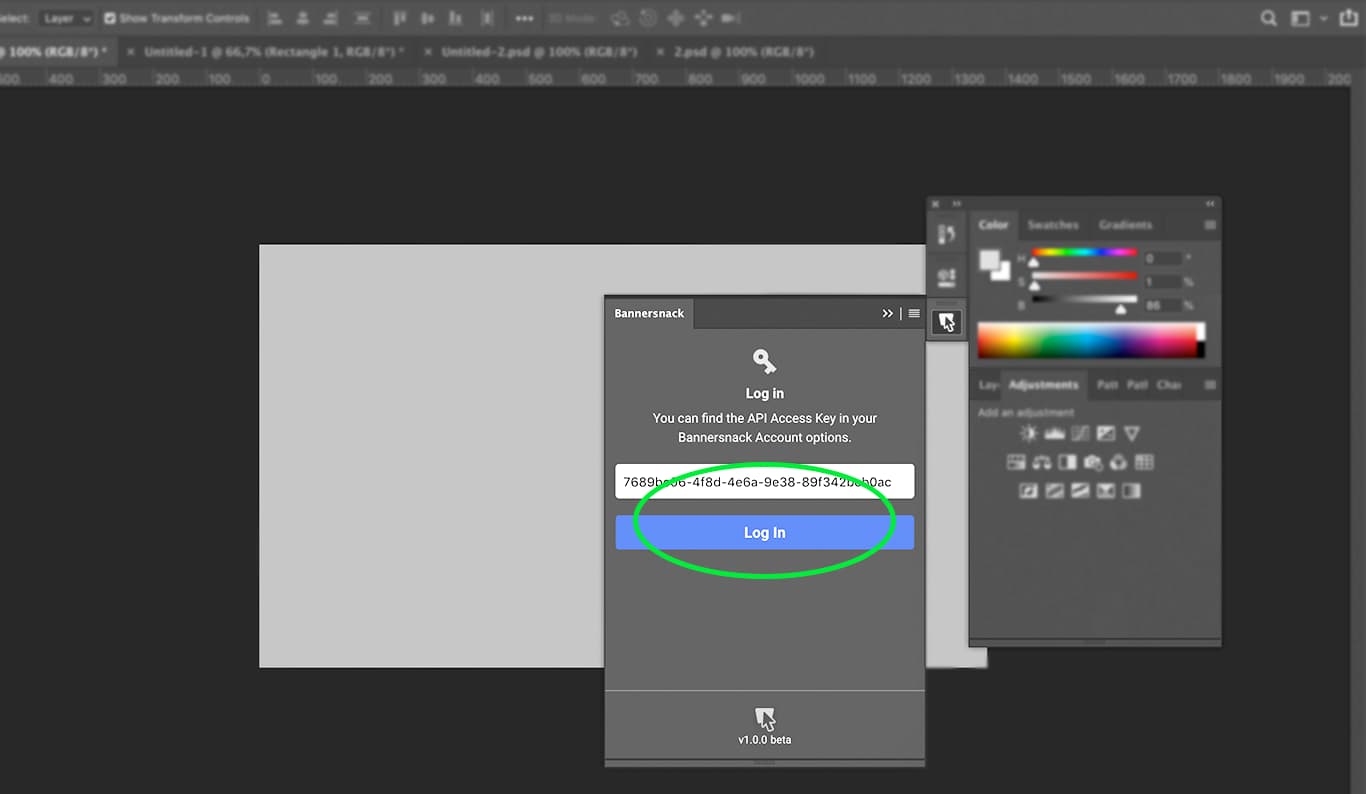Switch to the Swatches tab

coord(1053,225)
